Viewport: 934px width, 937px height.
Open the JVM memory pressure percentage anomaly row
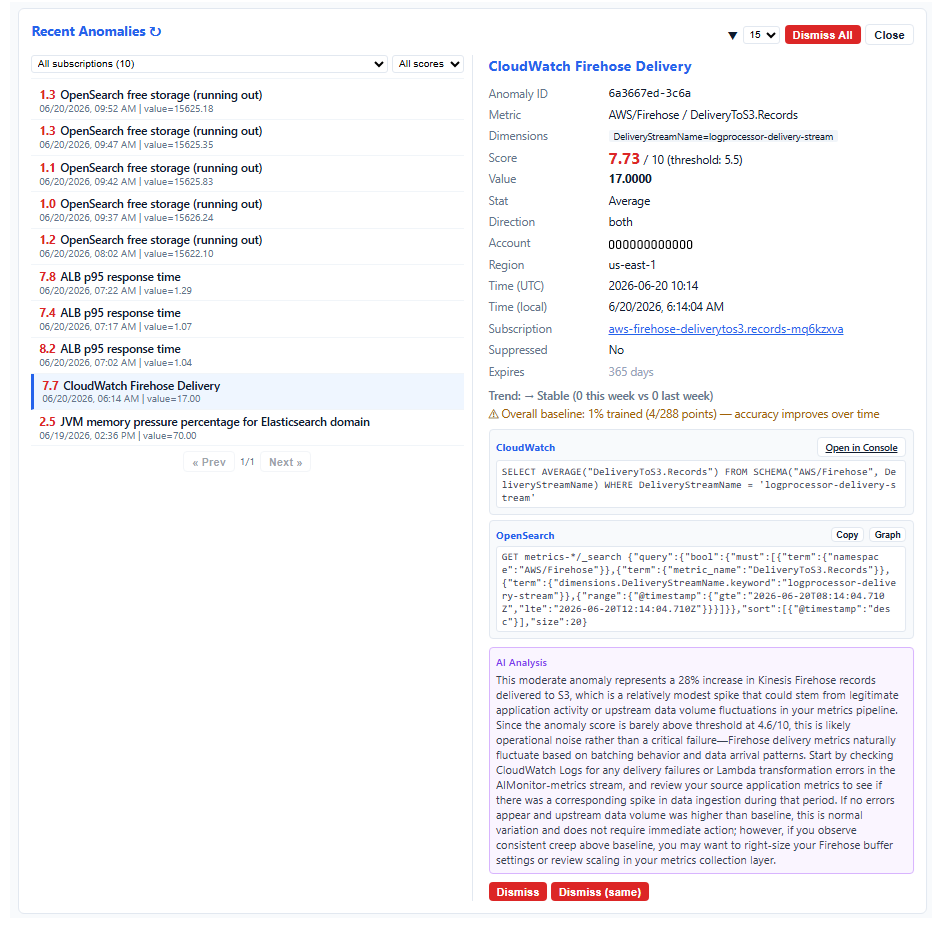247,428
